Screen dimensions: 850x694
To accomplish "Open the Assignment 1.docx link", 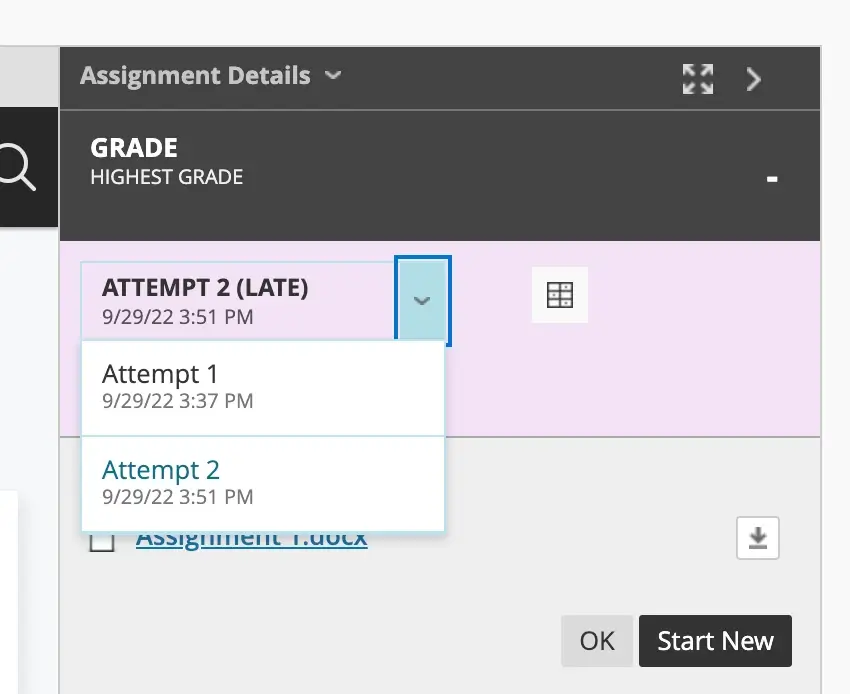I will pyautogui.click(x=252, y=536).
